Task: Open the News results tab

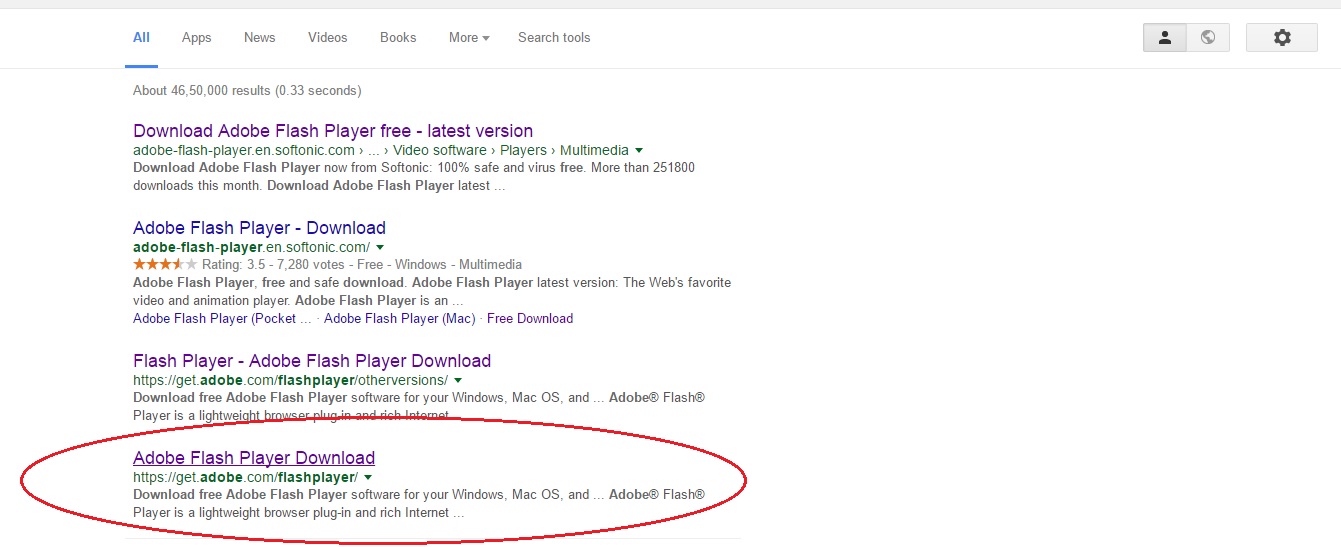Action: [259, 38]
